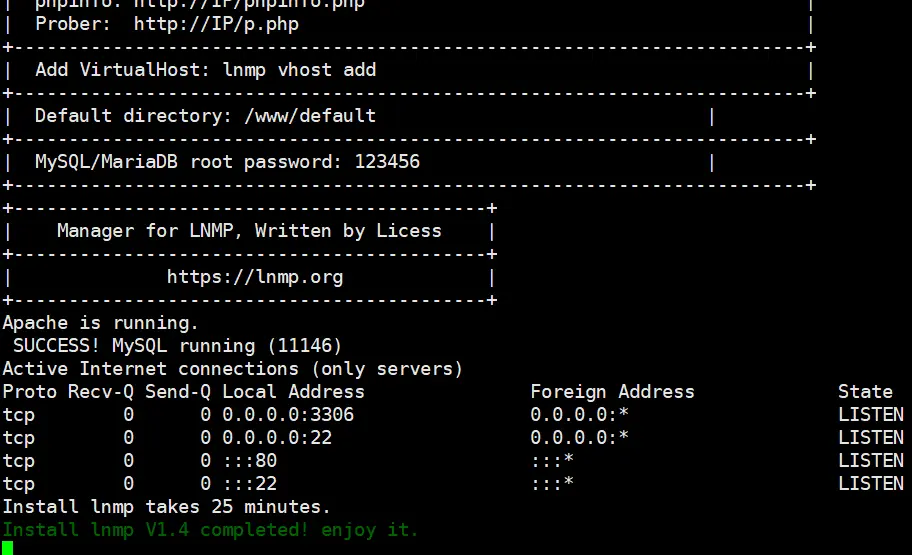Viewport: 912px width, 555px height.
Task: Click LISTEN state of the :::80 row
Action: 871,461
